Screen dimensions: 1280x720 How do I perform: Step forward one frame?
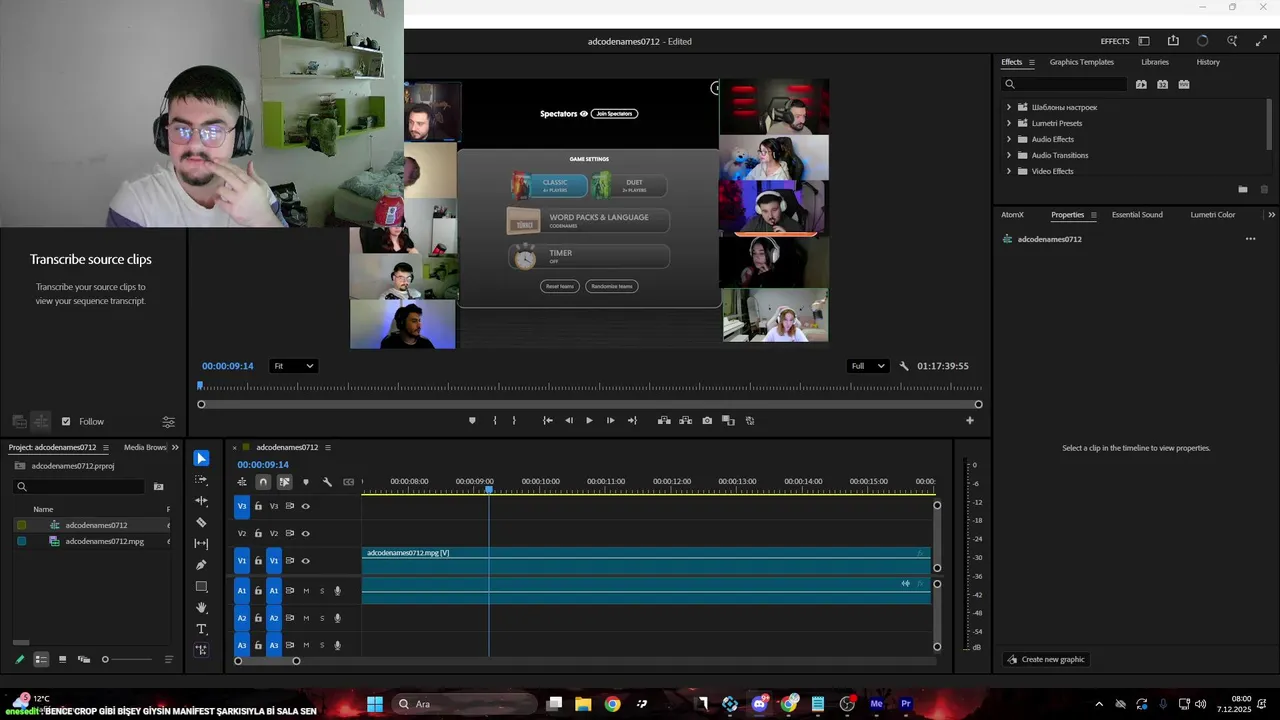610,421
